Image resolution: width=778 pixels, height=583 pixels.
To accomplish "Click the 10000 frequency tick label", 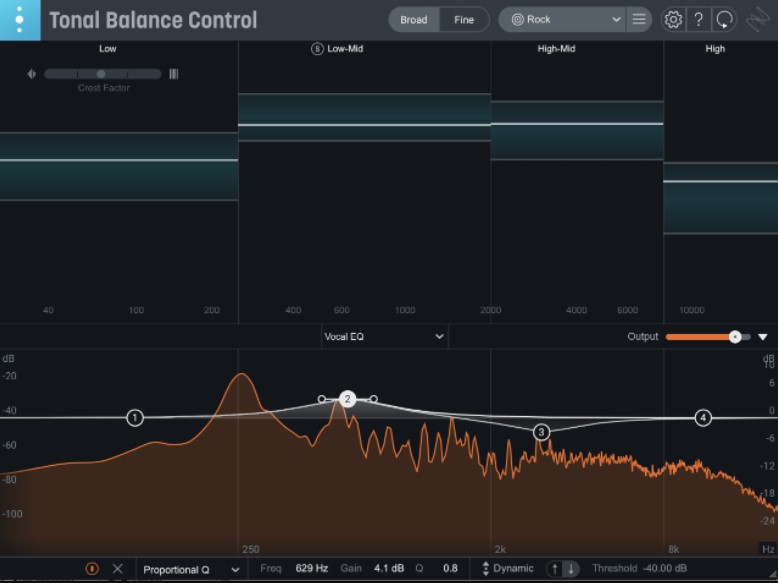I will pos(692,310).
